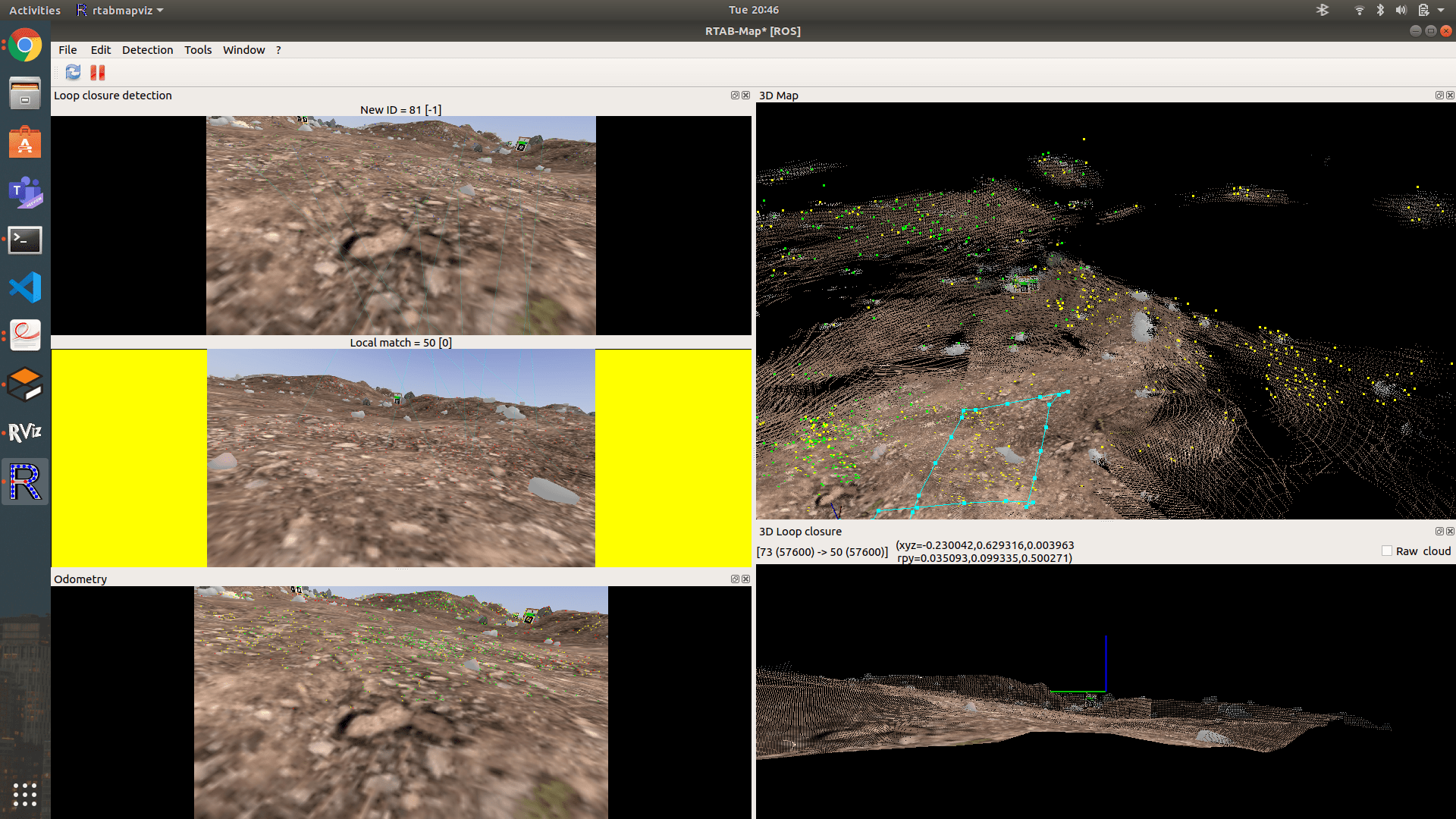Close the 3D Loop closure panel

pos(1450,532)
